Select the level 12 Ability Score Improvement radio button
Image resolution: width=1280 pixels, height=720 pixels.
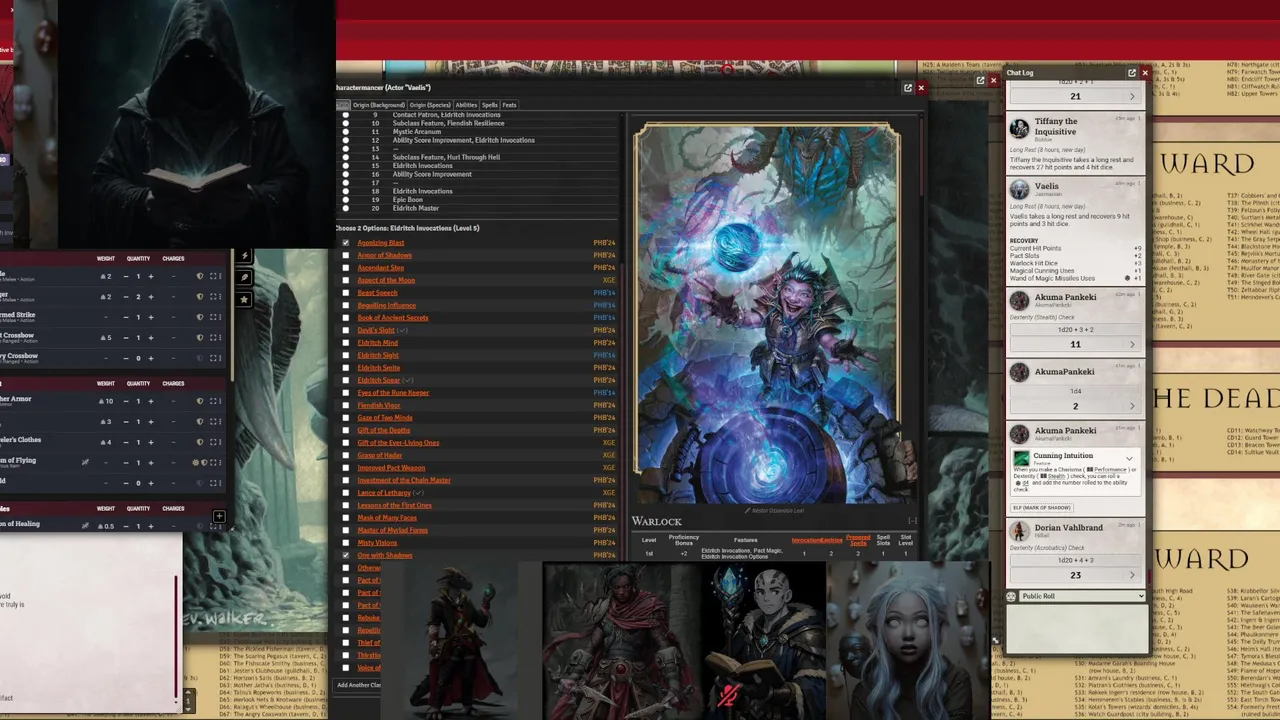(x=346, y=140)
